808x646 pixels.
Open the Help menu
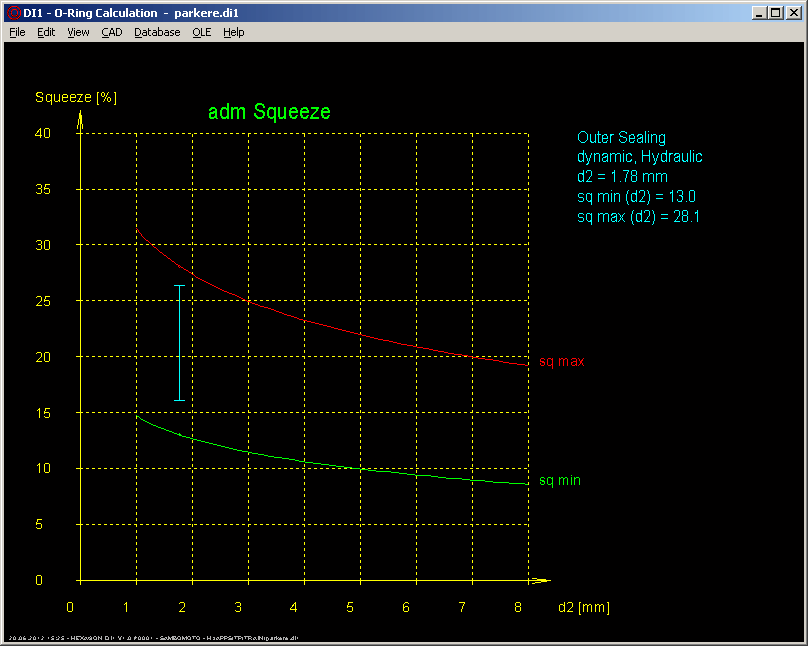point(233,32)
